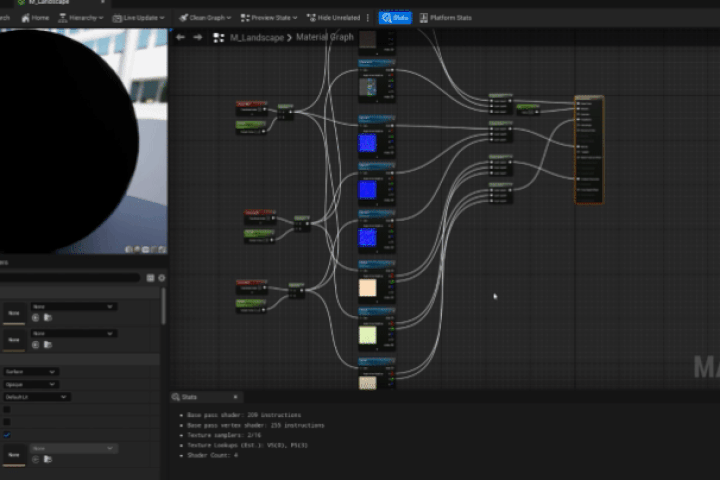
Task: Open the toolbar vertical-dots options menu
Action: pyautogui.click(x=368, y=18)
